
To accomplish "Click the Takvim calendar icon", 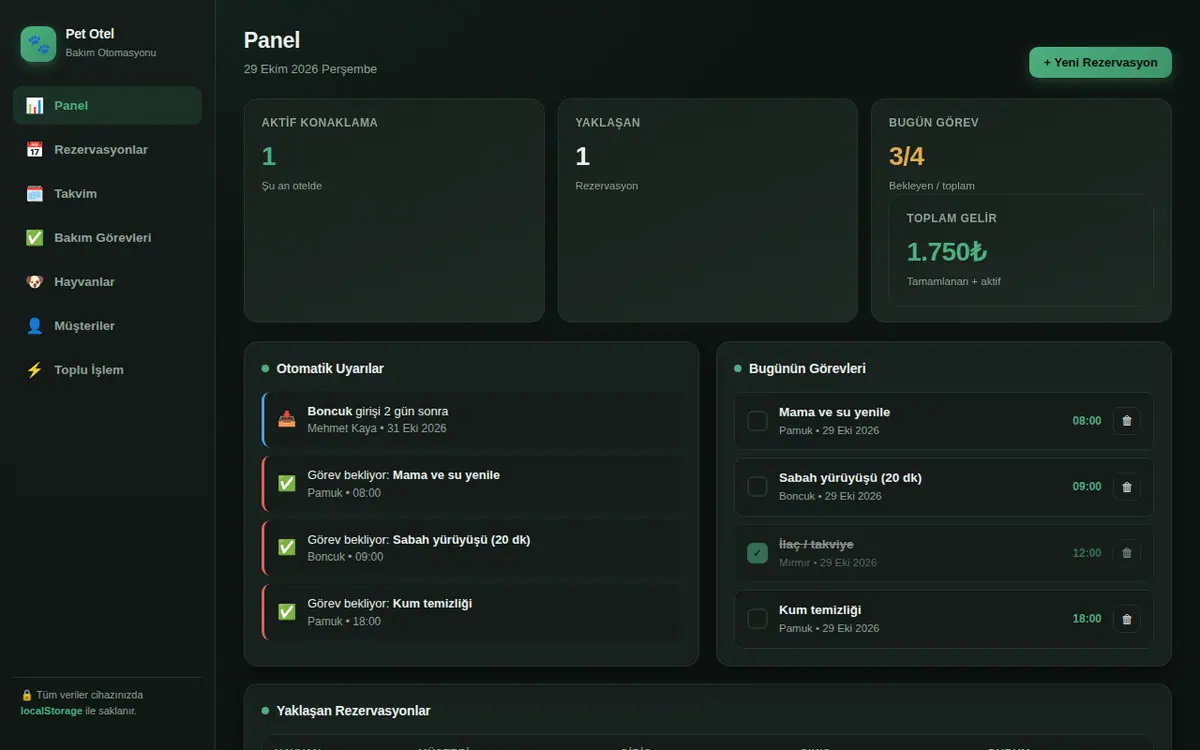I will pyautogui.click(x=35, y=194).
